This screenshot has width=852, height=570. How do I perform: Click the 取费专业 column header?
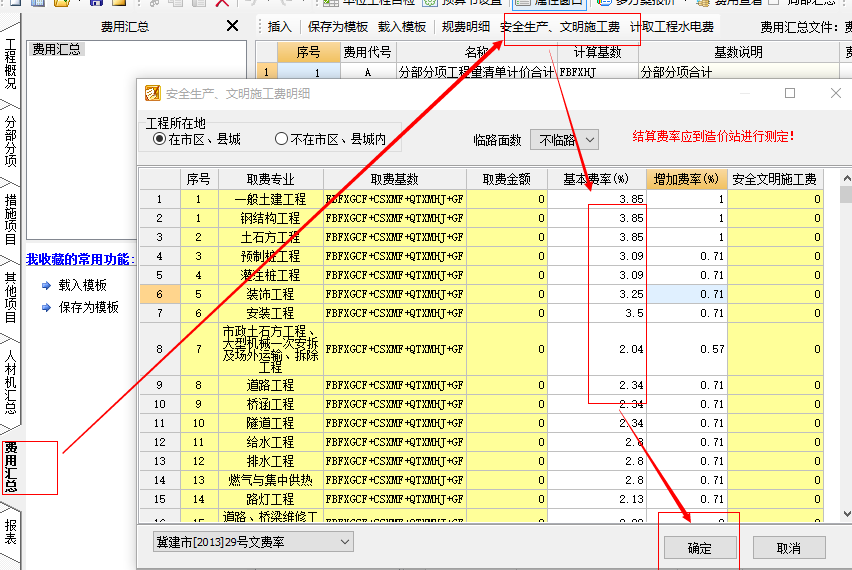[271, 179]
